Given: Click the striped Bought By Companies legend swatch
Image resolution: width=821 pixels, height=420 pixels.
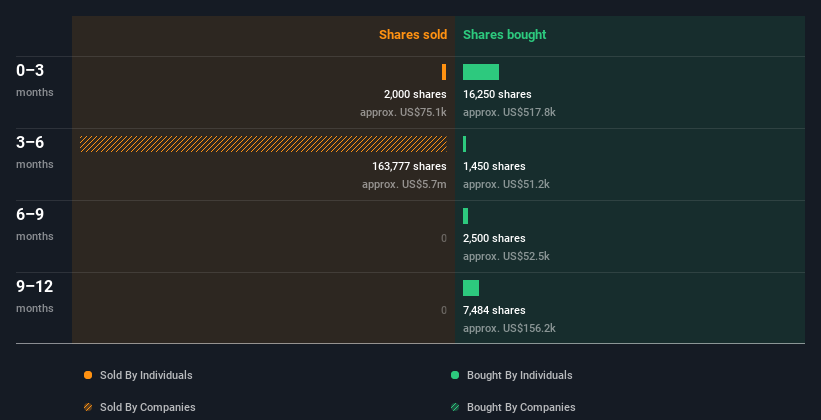Looking at the screenshot, I should click(455, 407).
